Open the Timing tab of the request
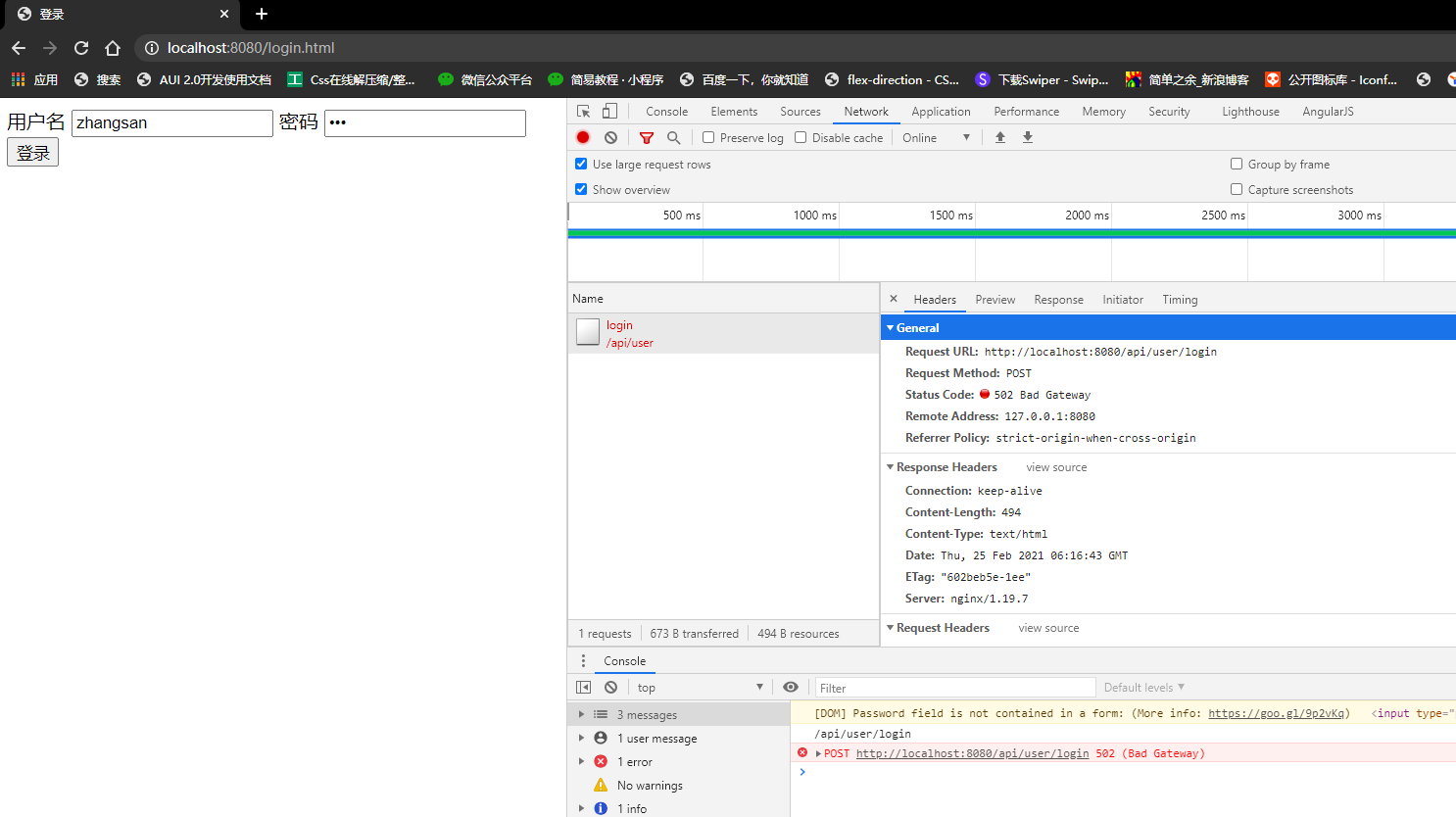 [x=1181, y=300]
